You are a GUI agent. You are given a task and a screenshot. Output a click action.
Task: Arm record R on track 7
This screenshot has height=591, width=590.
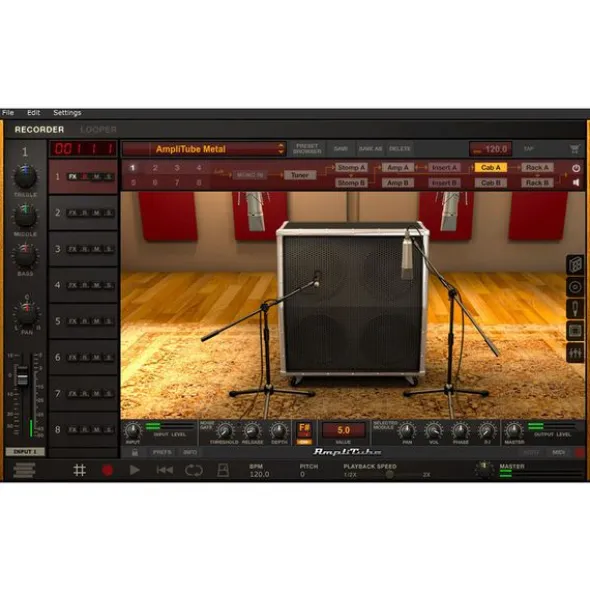(85, 393)
